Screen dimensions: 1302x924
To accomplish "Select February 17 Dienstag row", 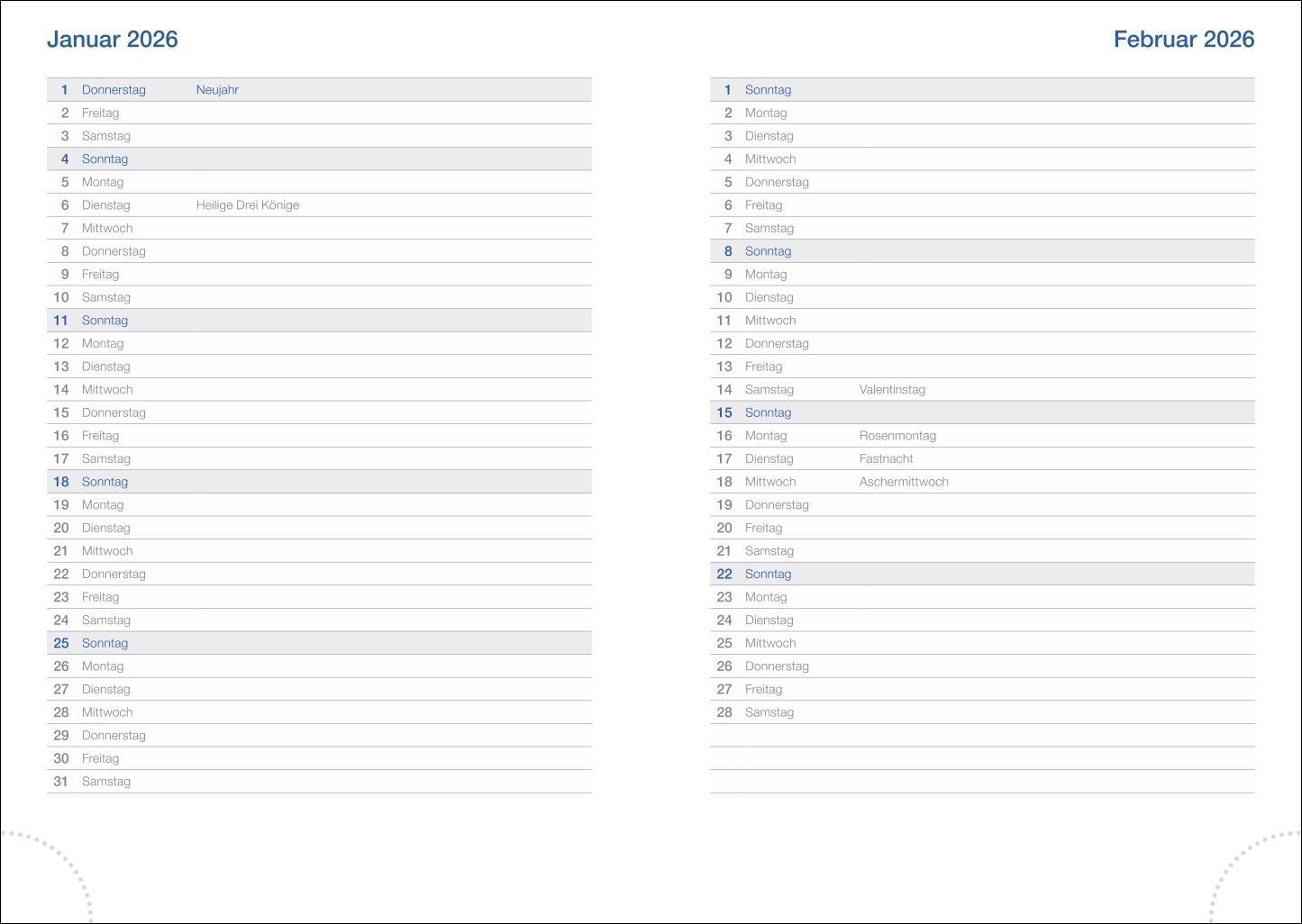I will [x=982, y=458].
